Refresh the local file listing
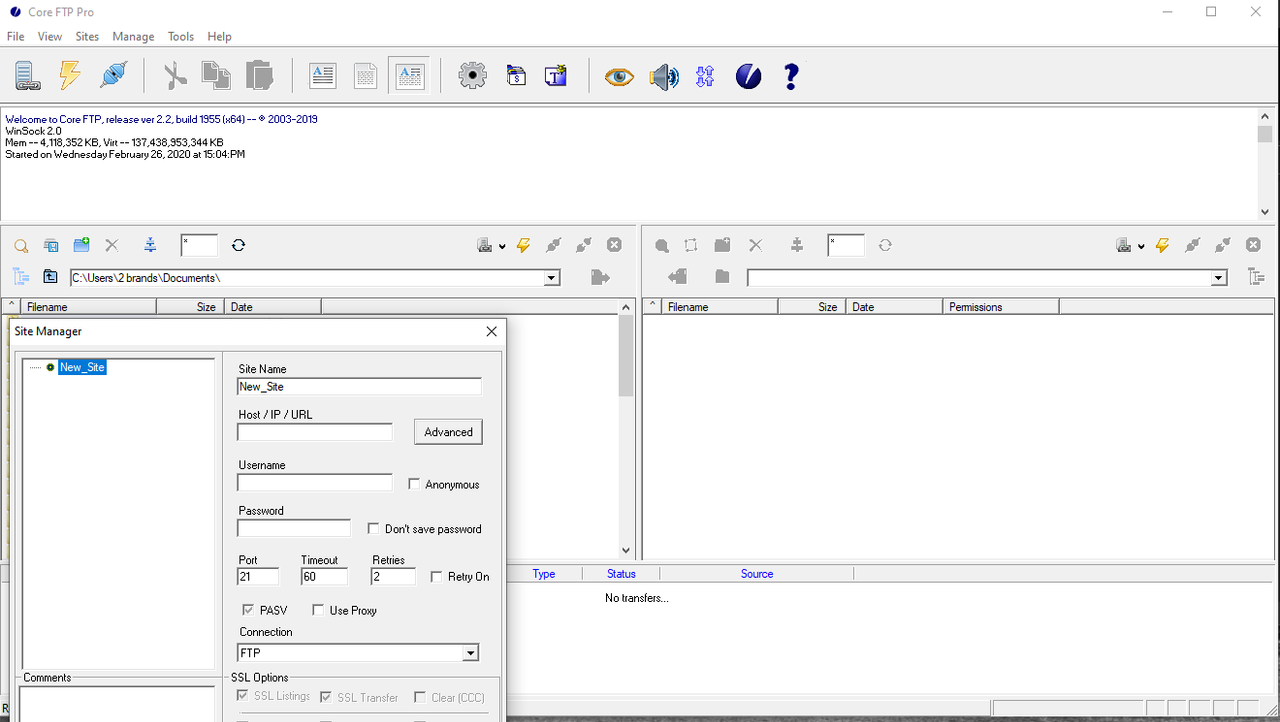The image size is (1280, 722). (x=238, y=245)
